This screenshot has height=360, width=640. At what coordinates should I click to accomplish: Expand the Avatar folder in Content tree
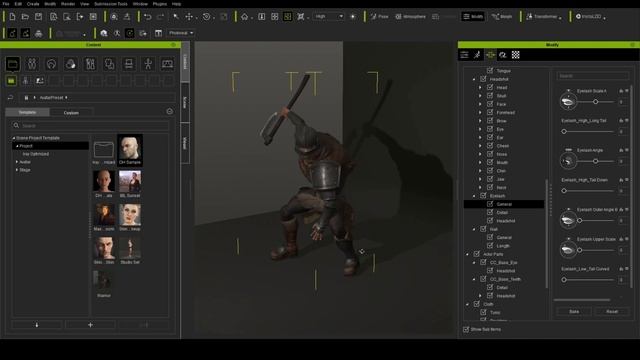tap(17, 162)
